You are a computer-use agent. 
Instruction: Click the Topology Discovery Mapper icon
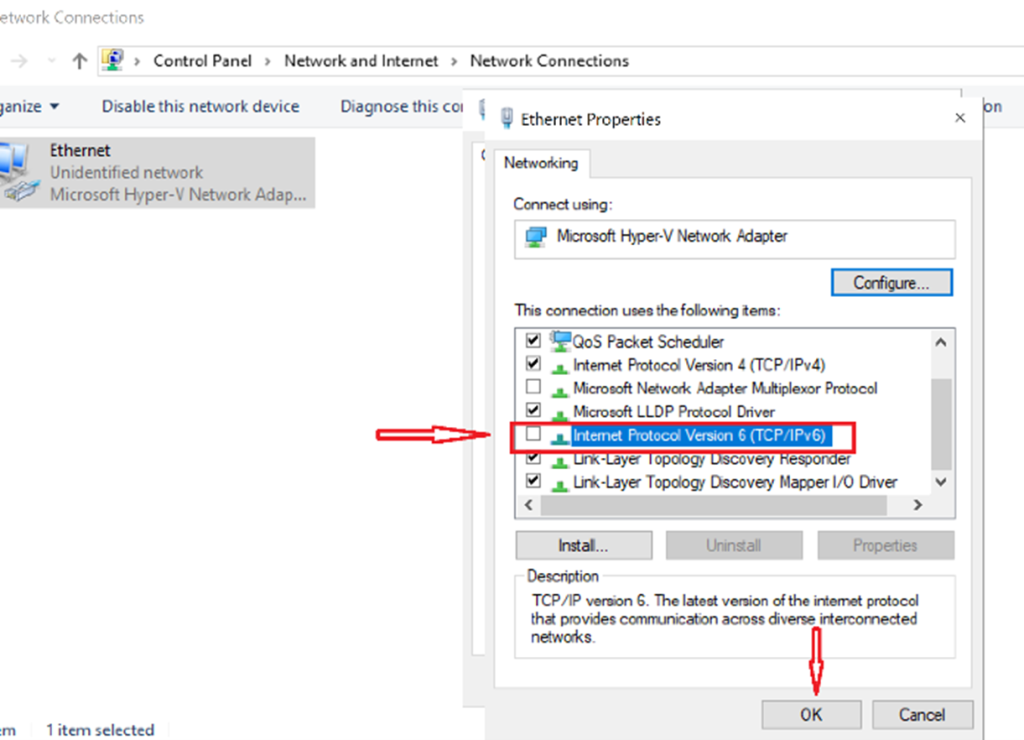(x=559, y=484)
